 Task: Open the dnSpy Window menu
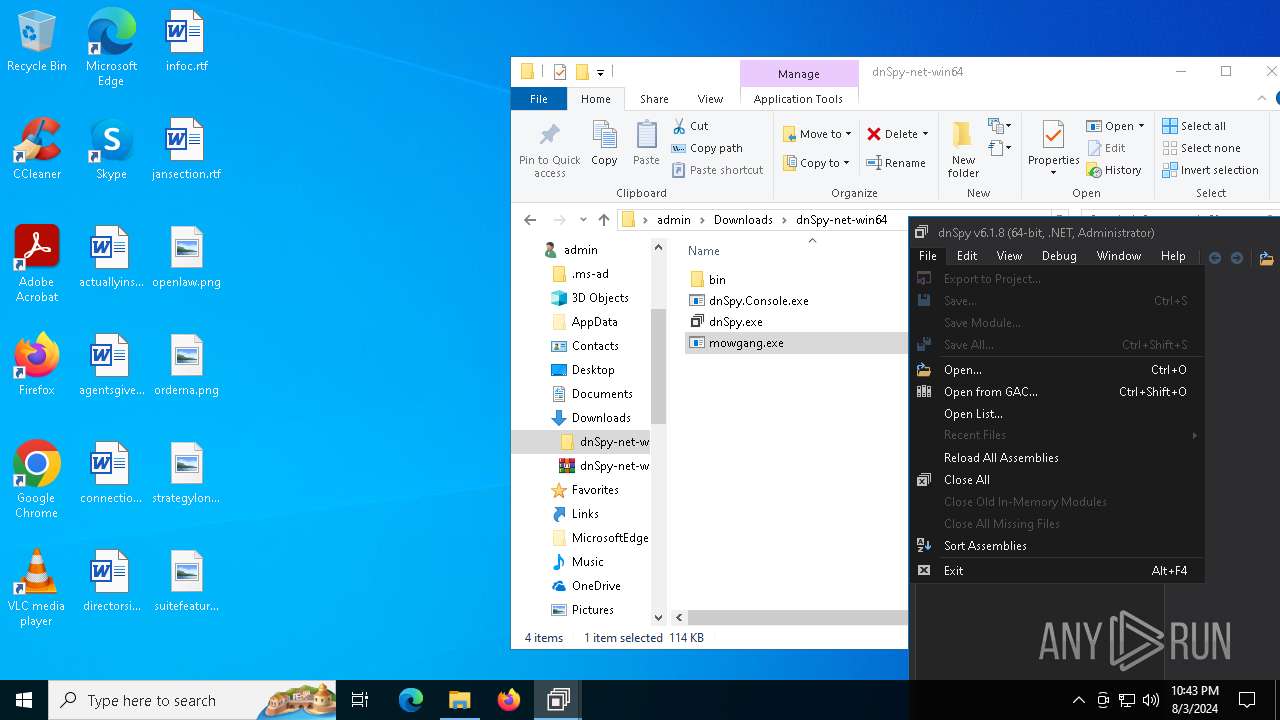pos(1118,256)
